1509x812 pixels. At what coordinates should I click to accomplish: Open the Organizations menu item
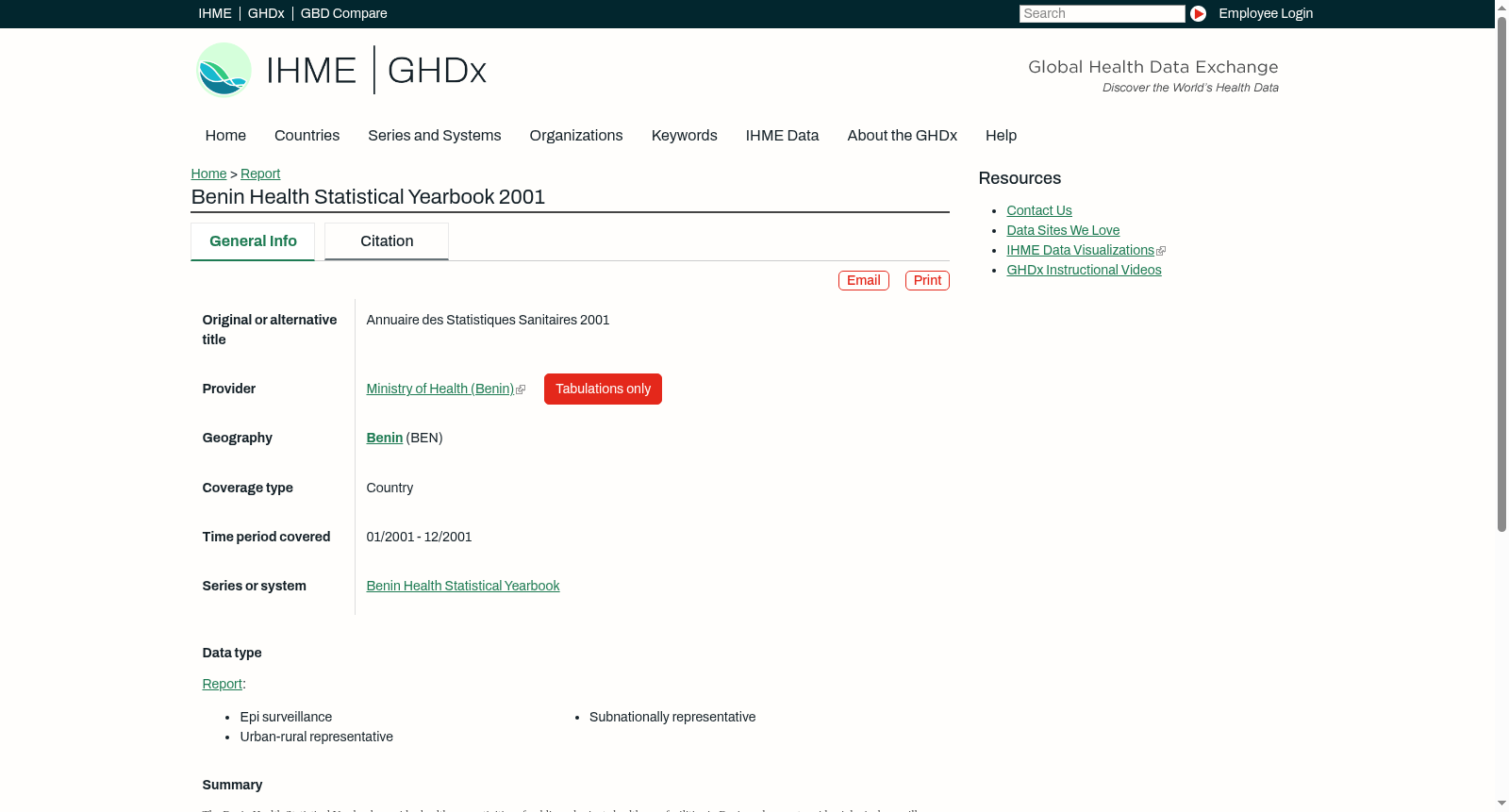576,136
